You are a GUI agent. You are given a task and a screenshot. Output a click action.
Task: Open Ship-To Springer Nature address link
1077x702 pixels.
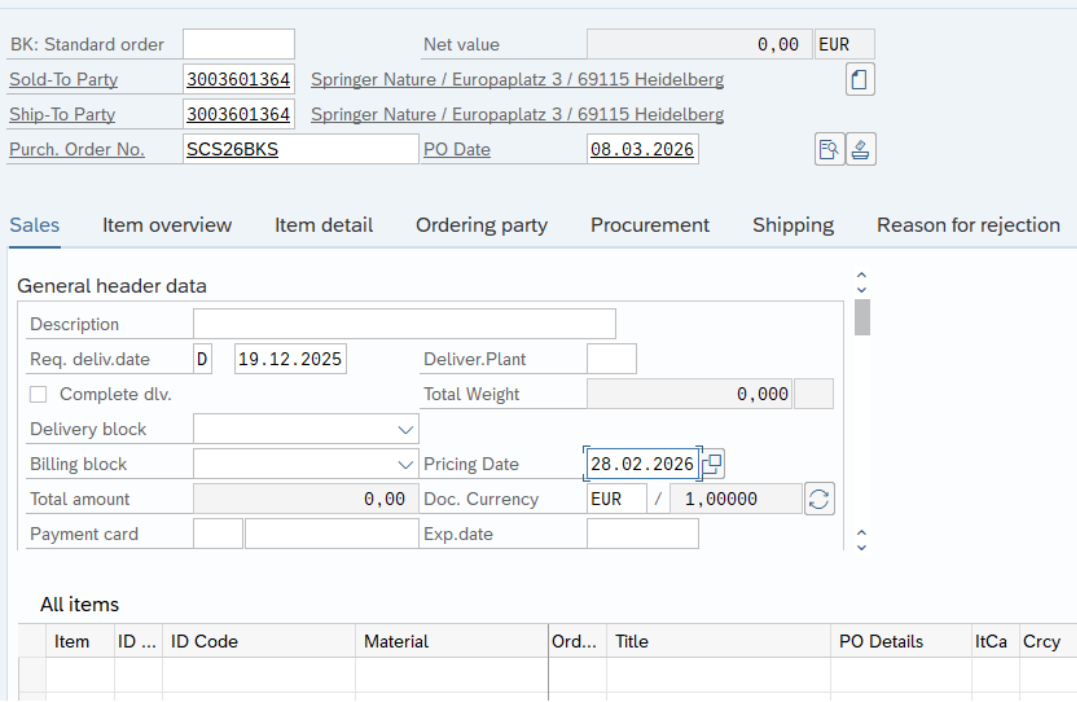tap(517, 115)
